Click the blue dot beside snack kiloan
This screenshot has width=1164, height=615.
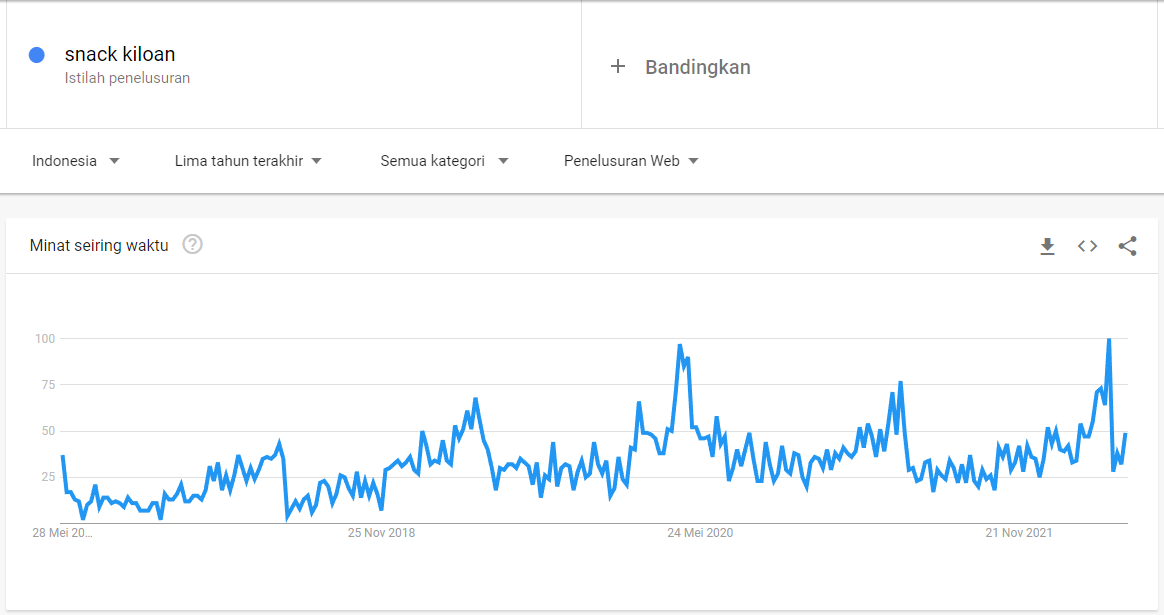[37, 55]
